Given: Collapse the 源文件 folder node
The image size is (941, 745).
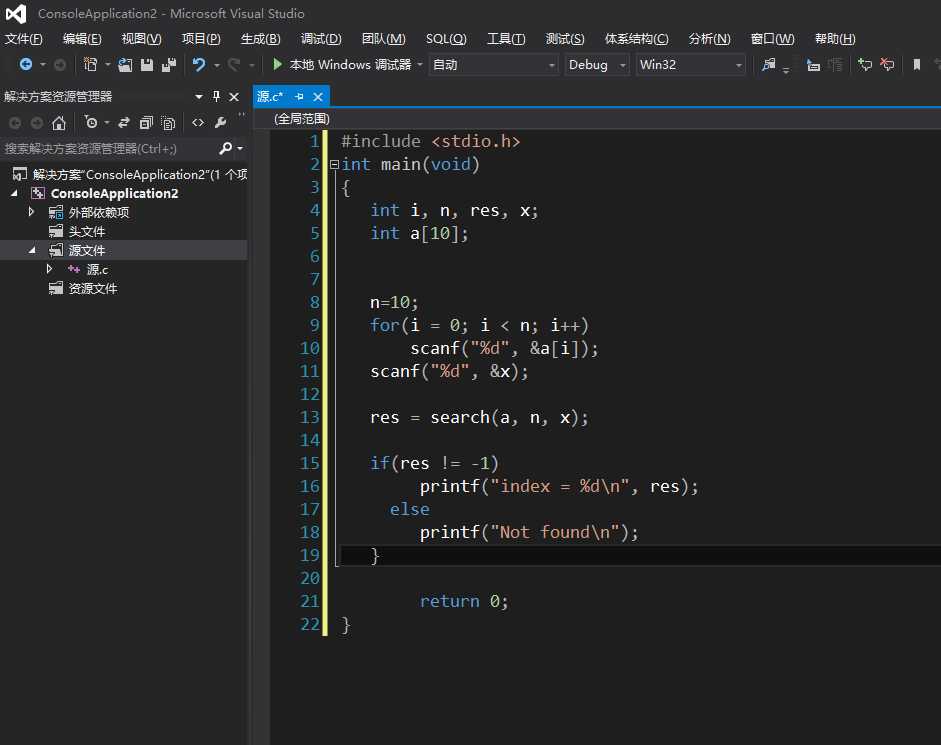Looking at the screenshot, I should click(x=32, y=250).
